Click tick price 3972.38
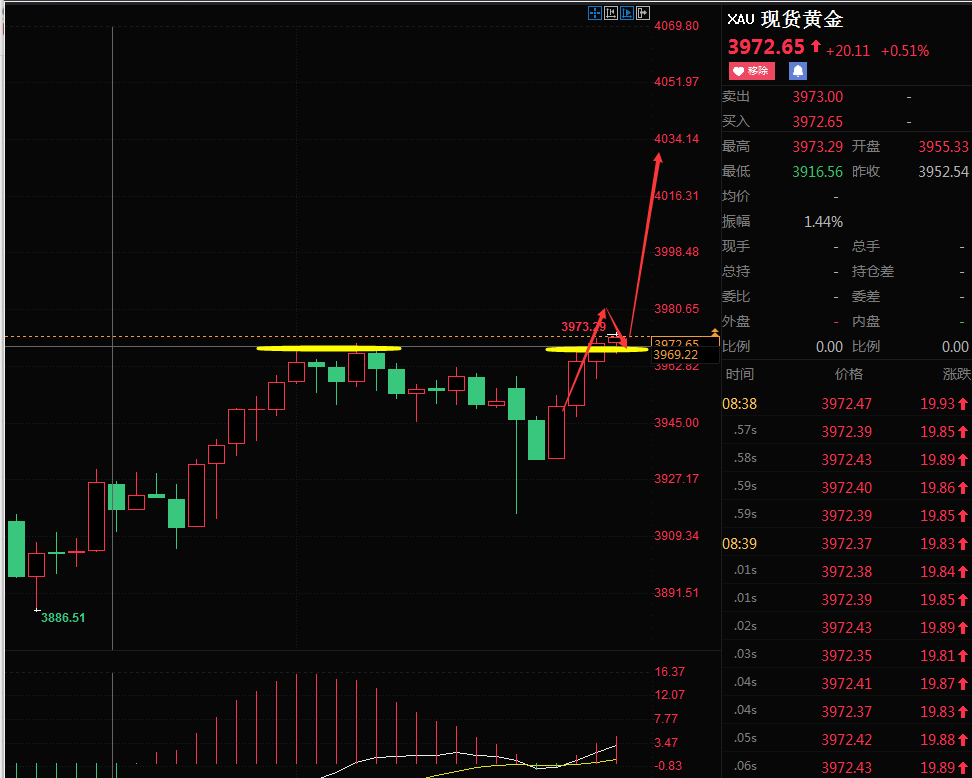This screenshot has width=972, height=778. (x=847, y=572)
